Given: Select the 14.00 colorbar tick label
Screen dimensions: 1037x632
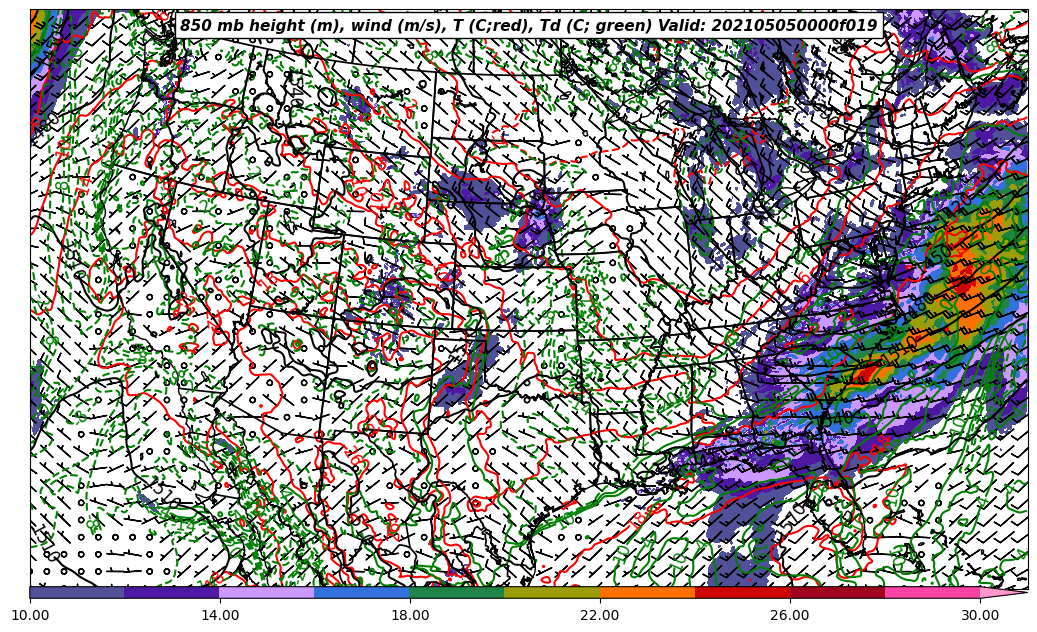Looking at the screenshot, I should click(220, 615).
